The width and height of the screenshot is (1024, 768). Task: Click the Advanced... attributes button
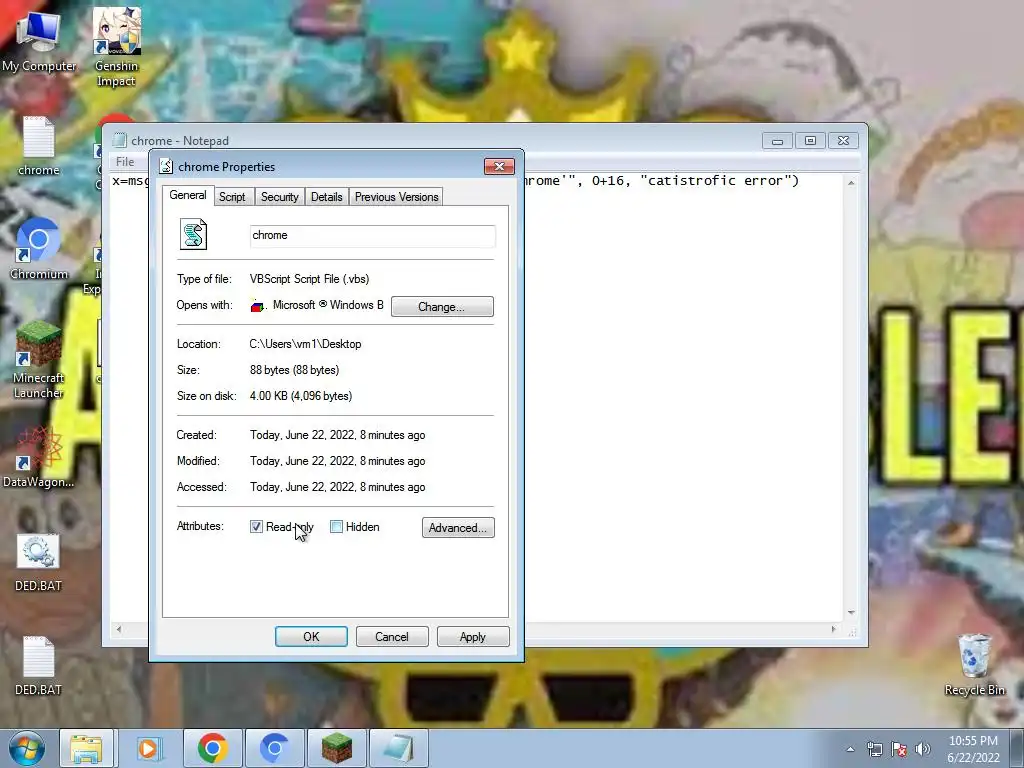point(458,528)
